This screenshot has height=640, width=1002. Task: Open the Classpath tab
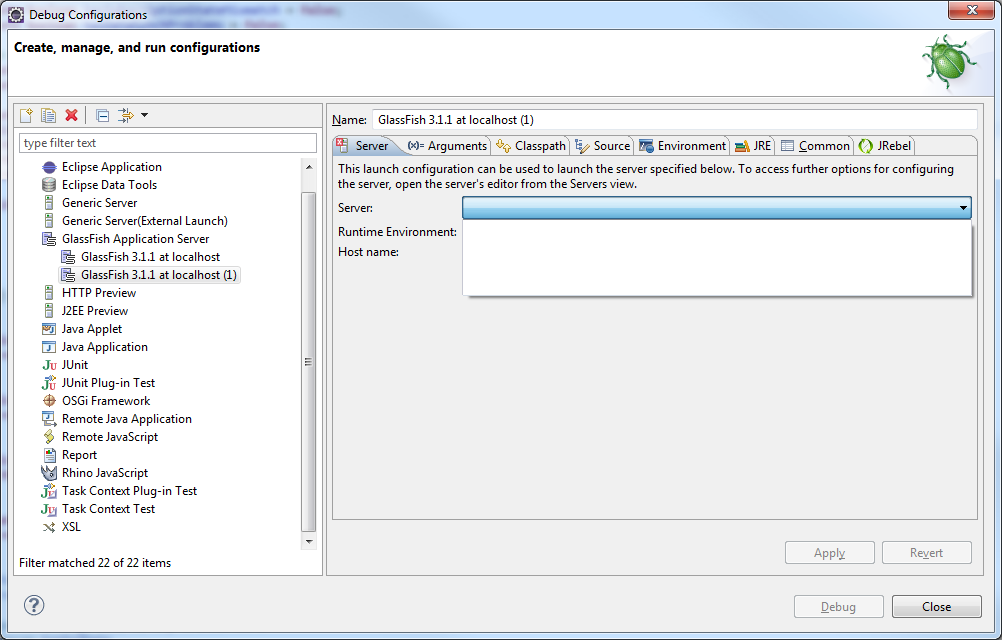[x=531, y=146]
